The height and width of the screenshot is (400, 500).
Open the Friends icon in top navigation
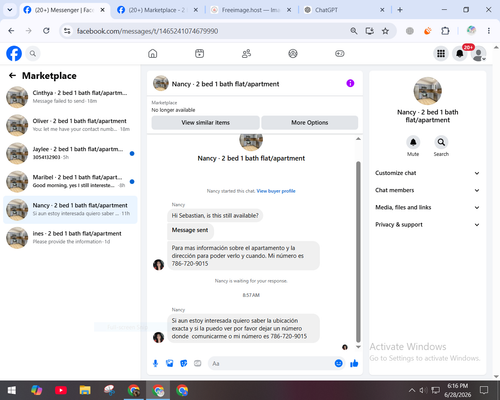(x=246, y=53)
